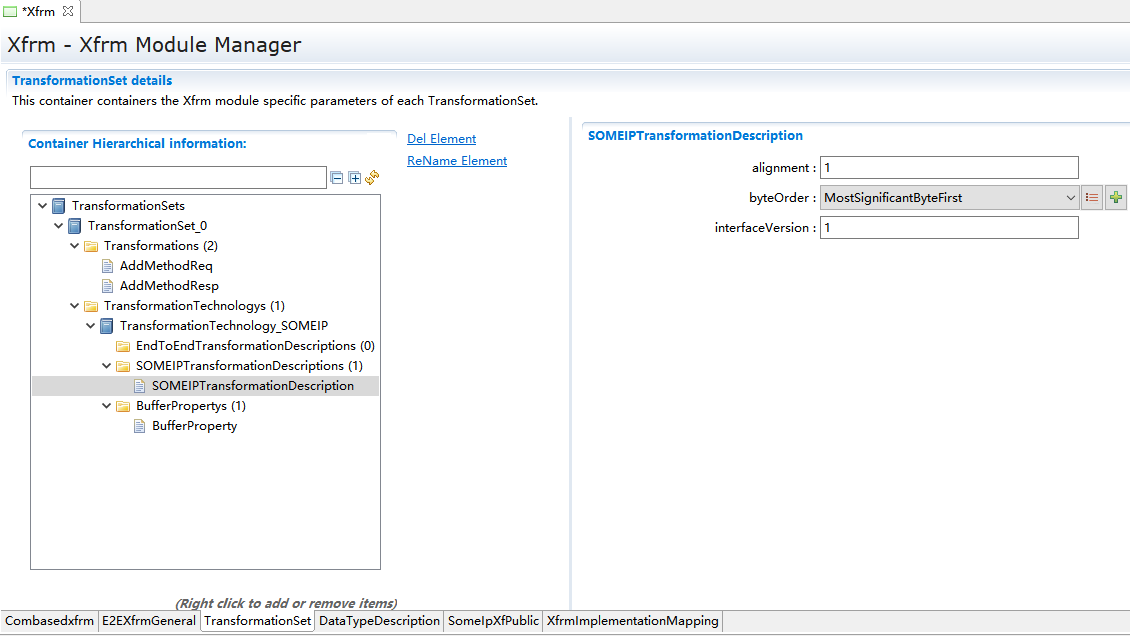The width and height of the screenshot is (1130, 636).
Task: Switch to the E2EXfrmGeneral tab
Action: (x=148, y=621)
